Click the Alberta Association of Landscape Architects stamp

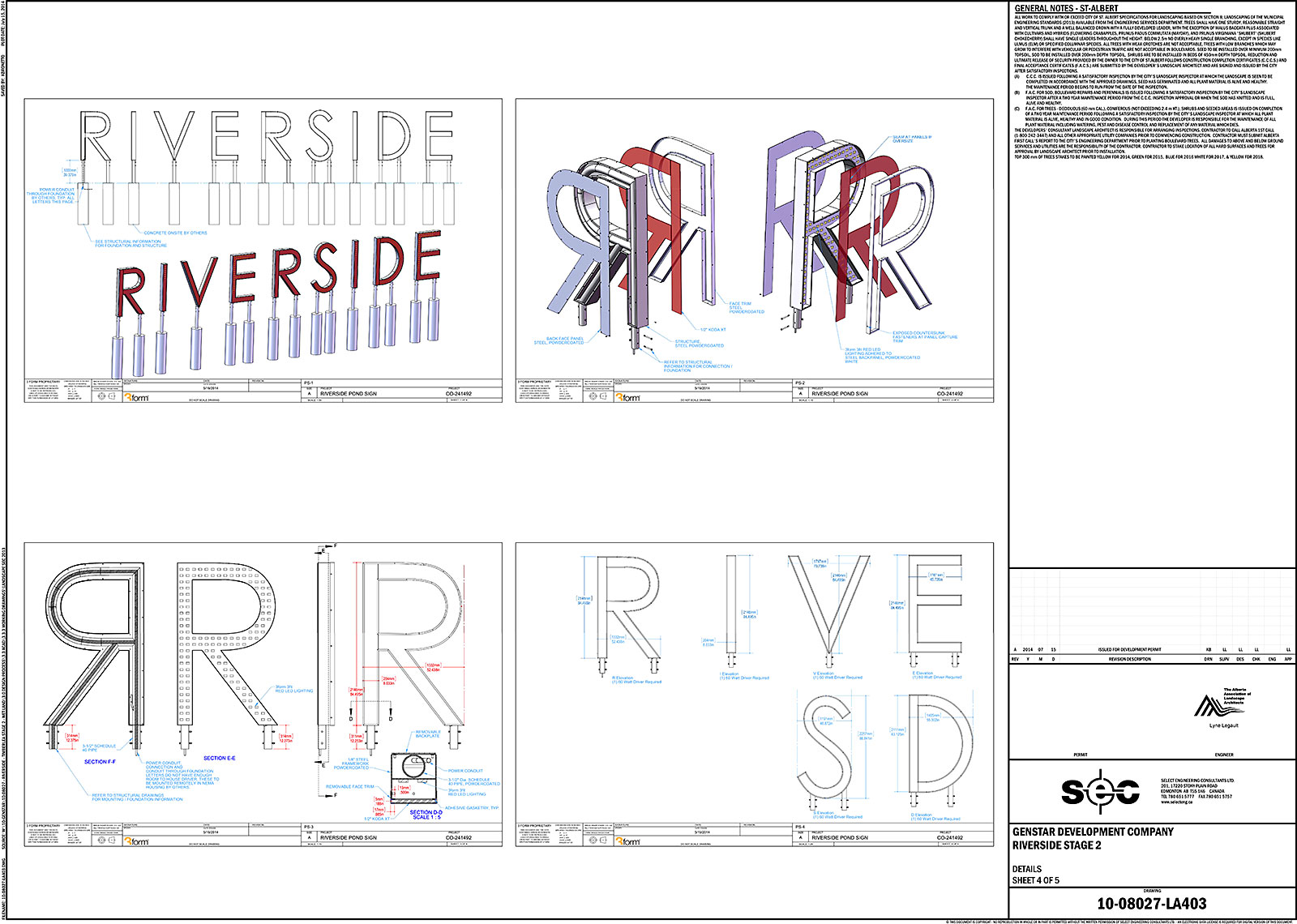point(1223,704)
